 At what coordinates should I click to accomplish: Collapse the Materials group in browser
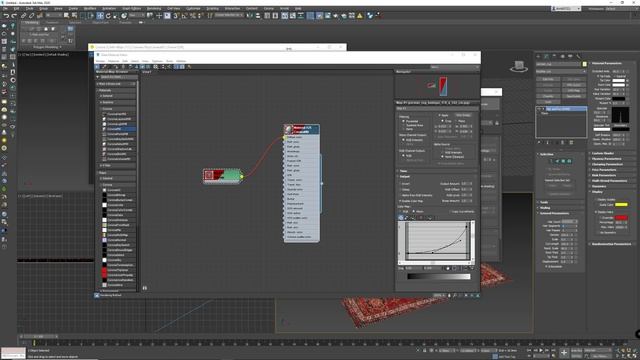tap(116, 90)
